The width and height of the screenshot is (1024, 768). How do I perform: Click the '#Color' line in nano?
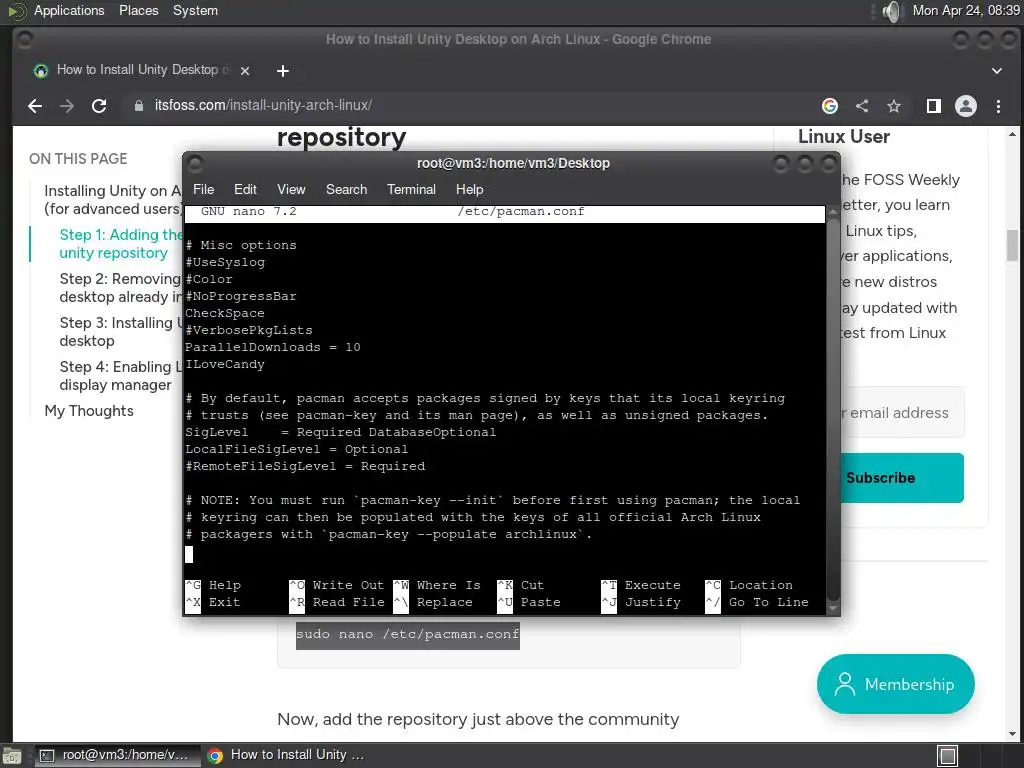[x=209, y=279]
